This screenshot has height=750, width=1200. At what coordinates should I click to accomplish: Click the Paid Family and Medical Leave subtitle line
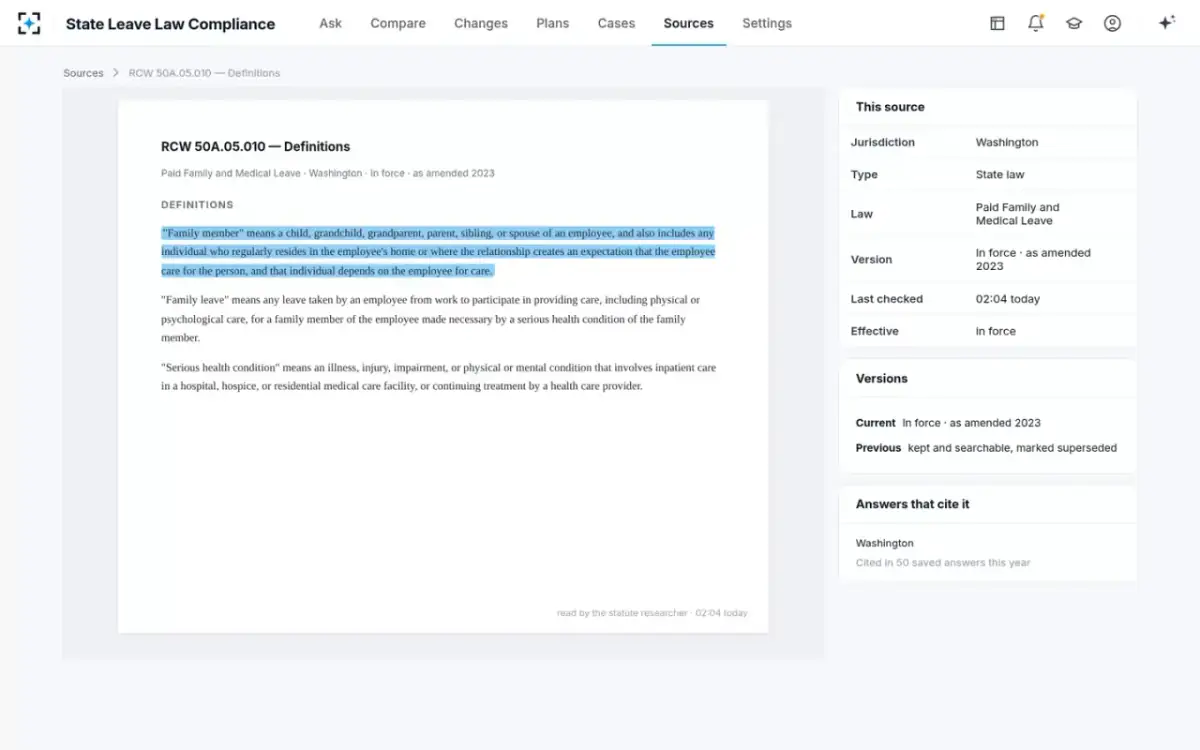pos(328,173)
